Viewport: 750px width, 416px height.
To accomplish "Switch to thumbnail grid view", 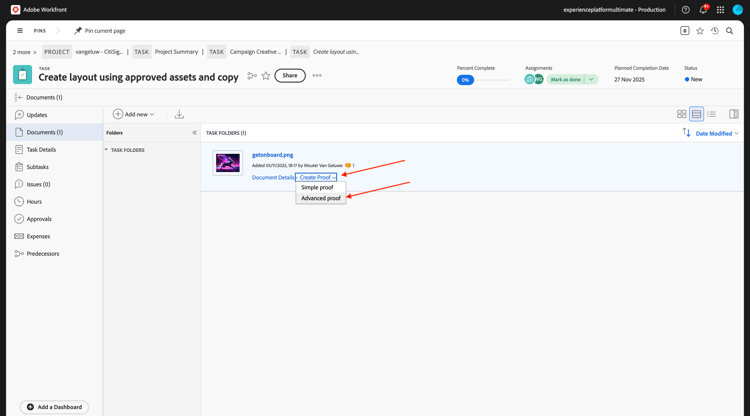I will pyautogui.click(x=682, y=114).
